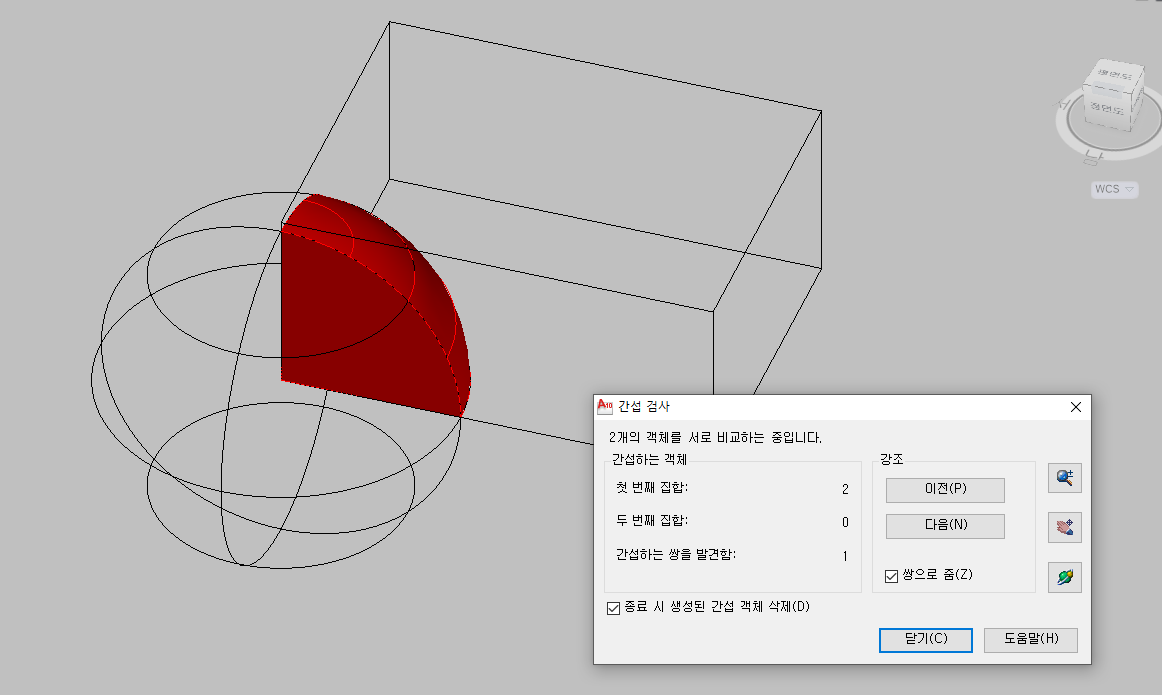
Task: Click the 이전(P) previous button
Action: click(945, 490)
